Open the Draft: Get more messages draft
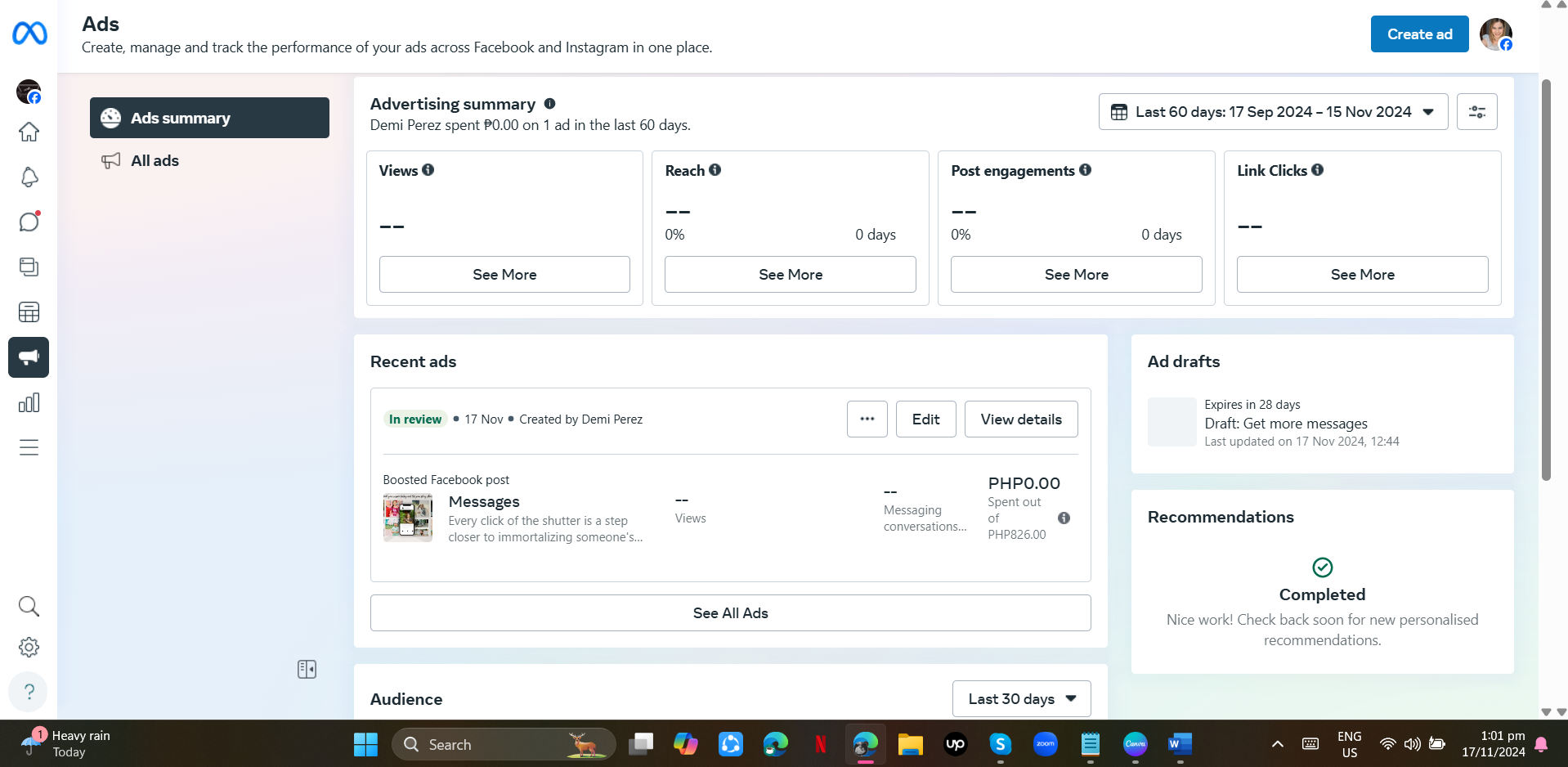Image resolution: width=1568 pixels, height=767 pixels. pos(1285,424)
